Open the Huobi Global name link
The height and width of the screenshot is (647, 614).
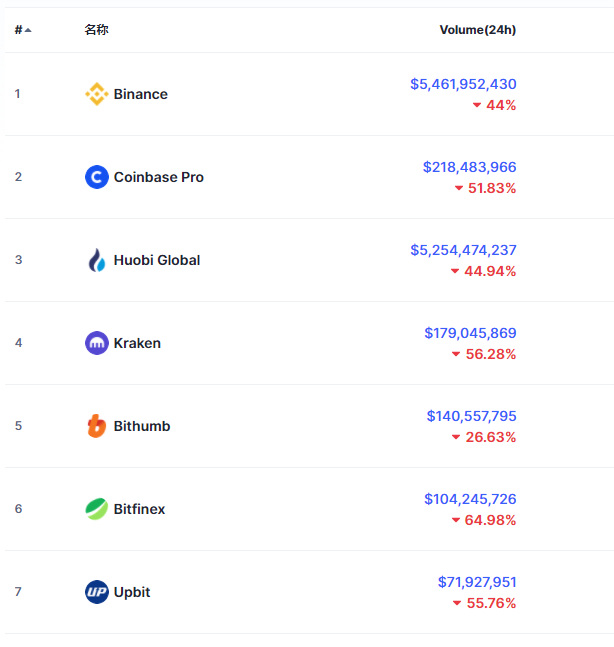(157, 260)
